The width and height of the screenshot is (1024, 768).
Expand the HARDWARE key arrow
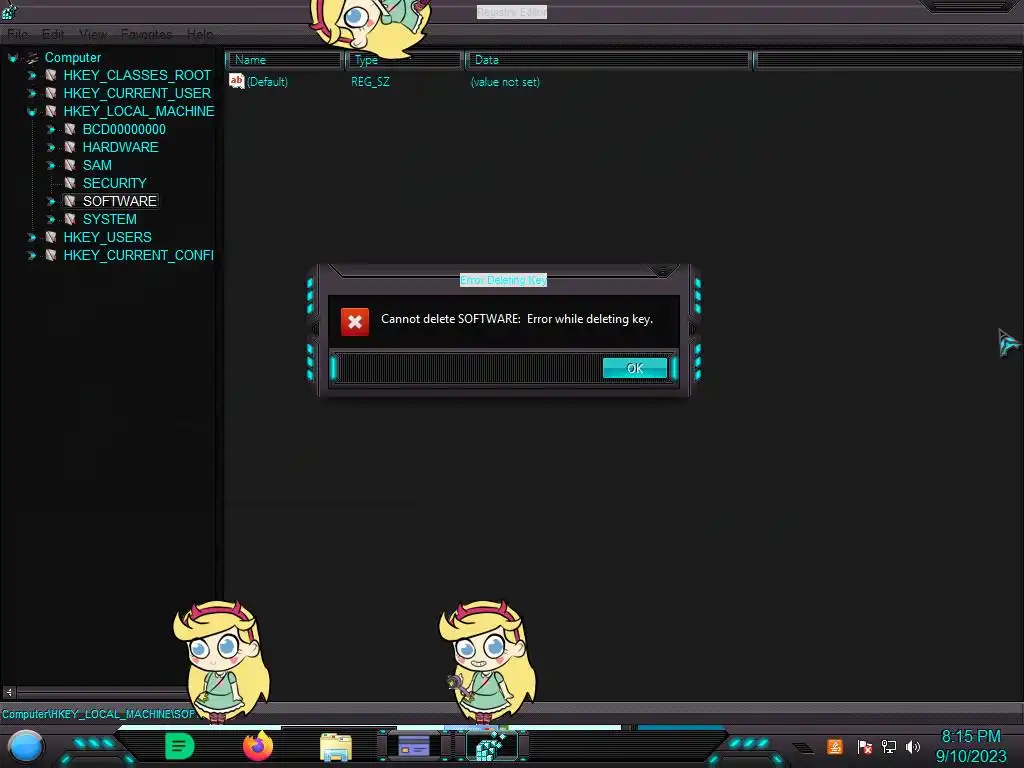coord(51,148)
